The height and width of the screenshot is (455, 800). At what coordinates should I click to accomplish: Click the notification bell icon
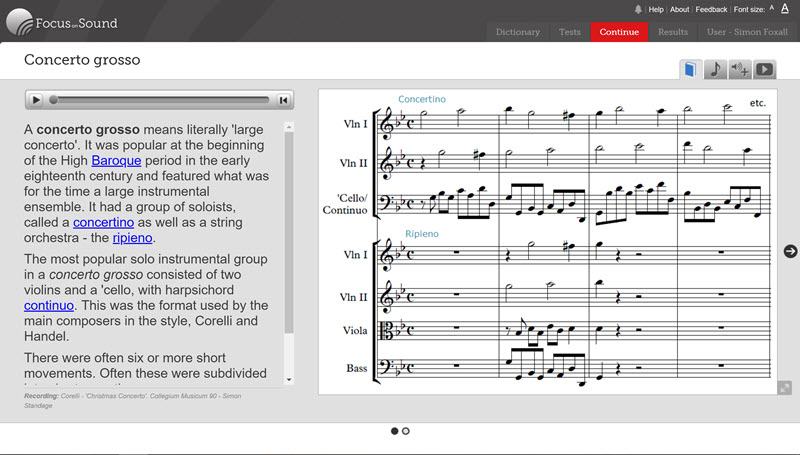coord(638,9)
